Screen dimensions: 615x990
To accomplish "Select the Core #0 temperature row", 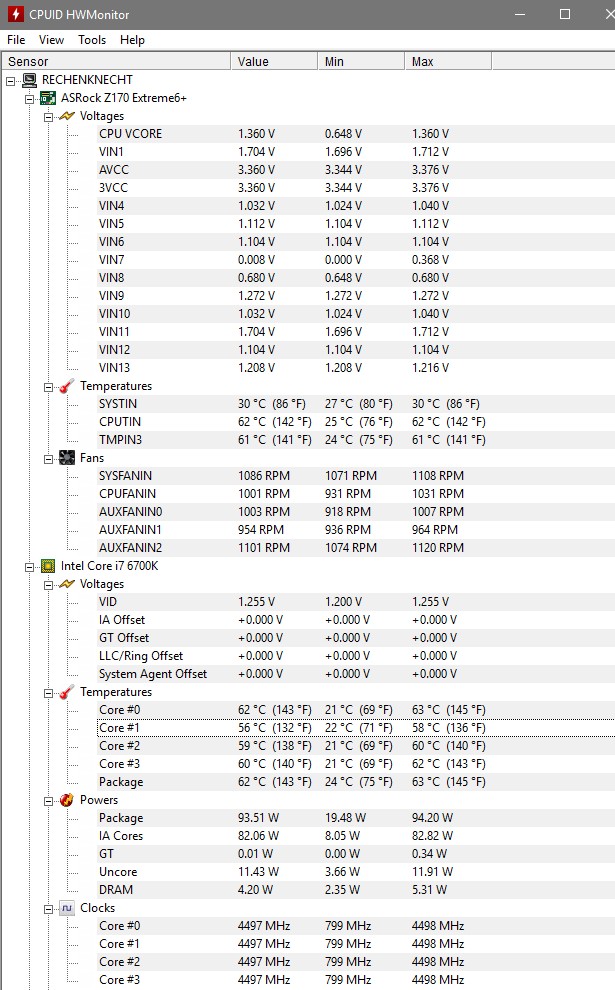I will pos(355,710).
